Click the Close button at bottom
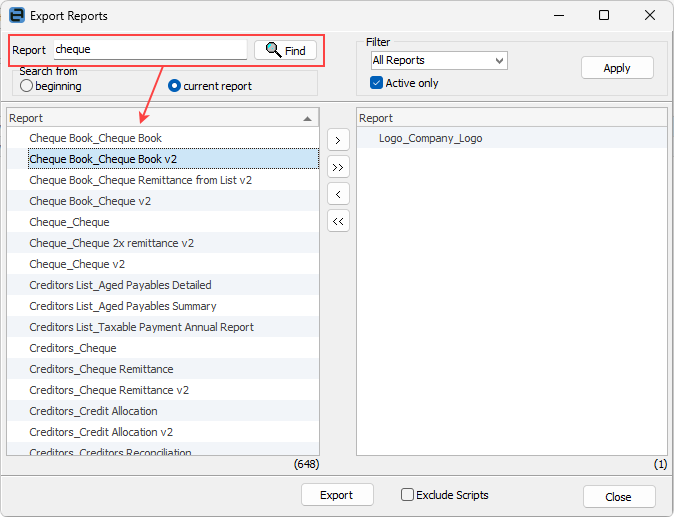Image resolution: width=674 pixels, height=517 pixels. point(619,497)
